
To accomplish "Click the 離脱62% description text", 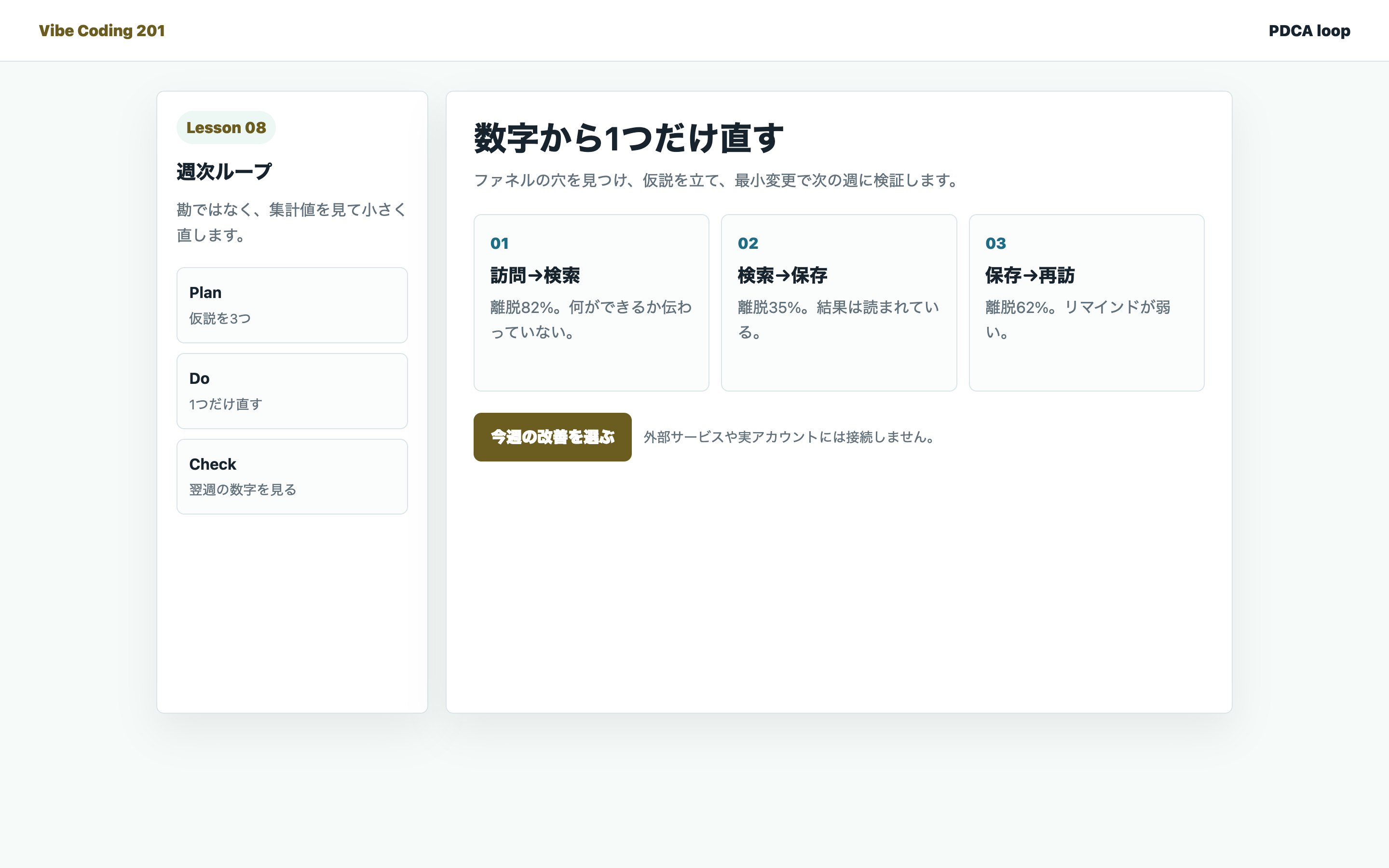I will 1078,320.
